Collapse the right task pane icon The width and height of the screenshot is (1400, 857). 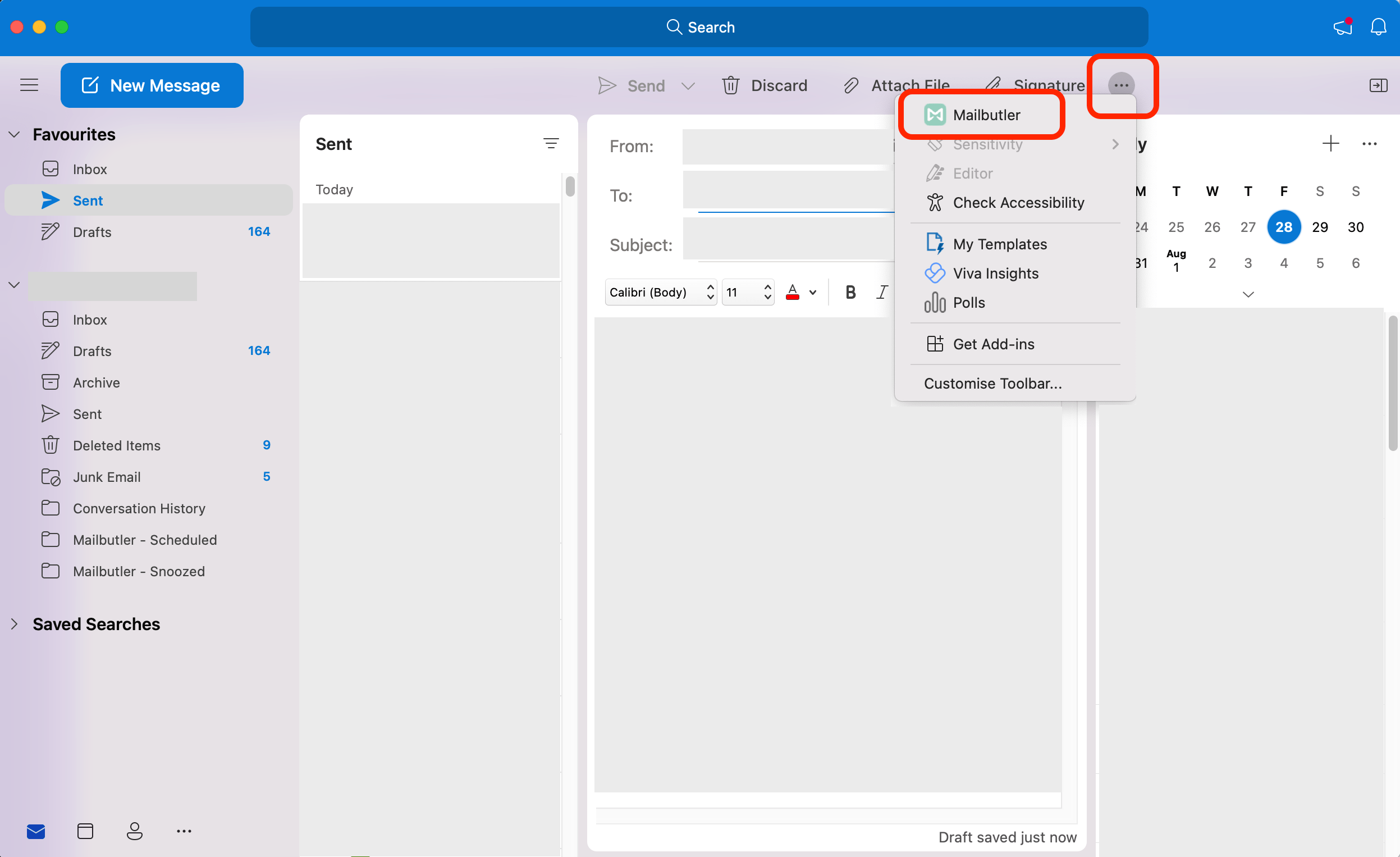1378,85
